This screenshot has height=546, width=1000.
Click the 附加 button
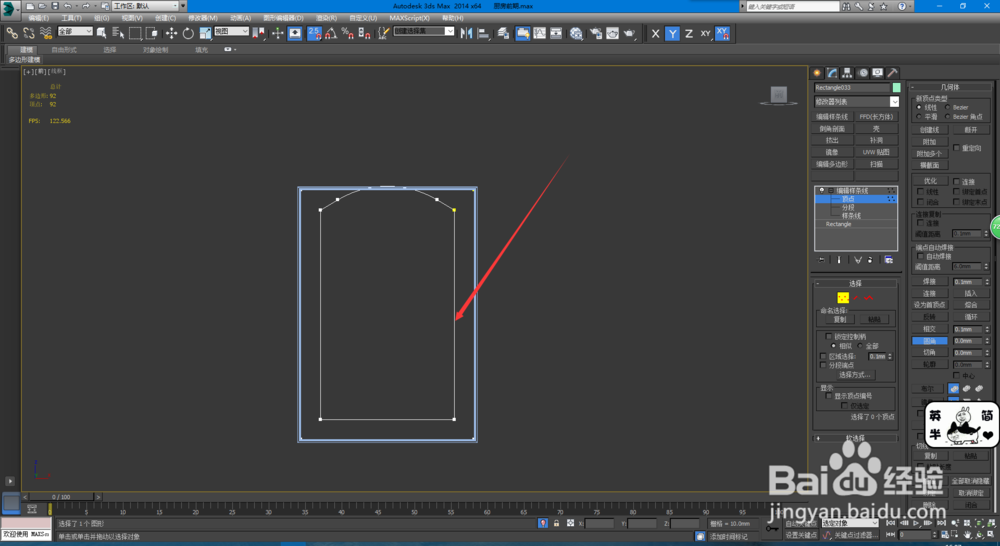[x=930, y=142]
